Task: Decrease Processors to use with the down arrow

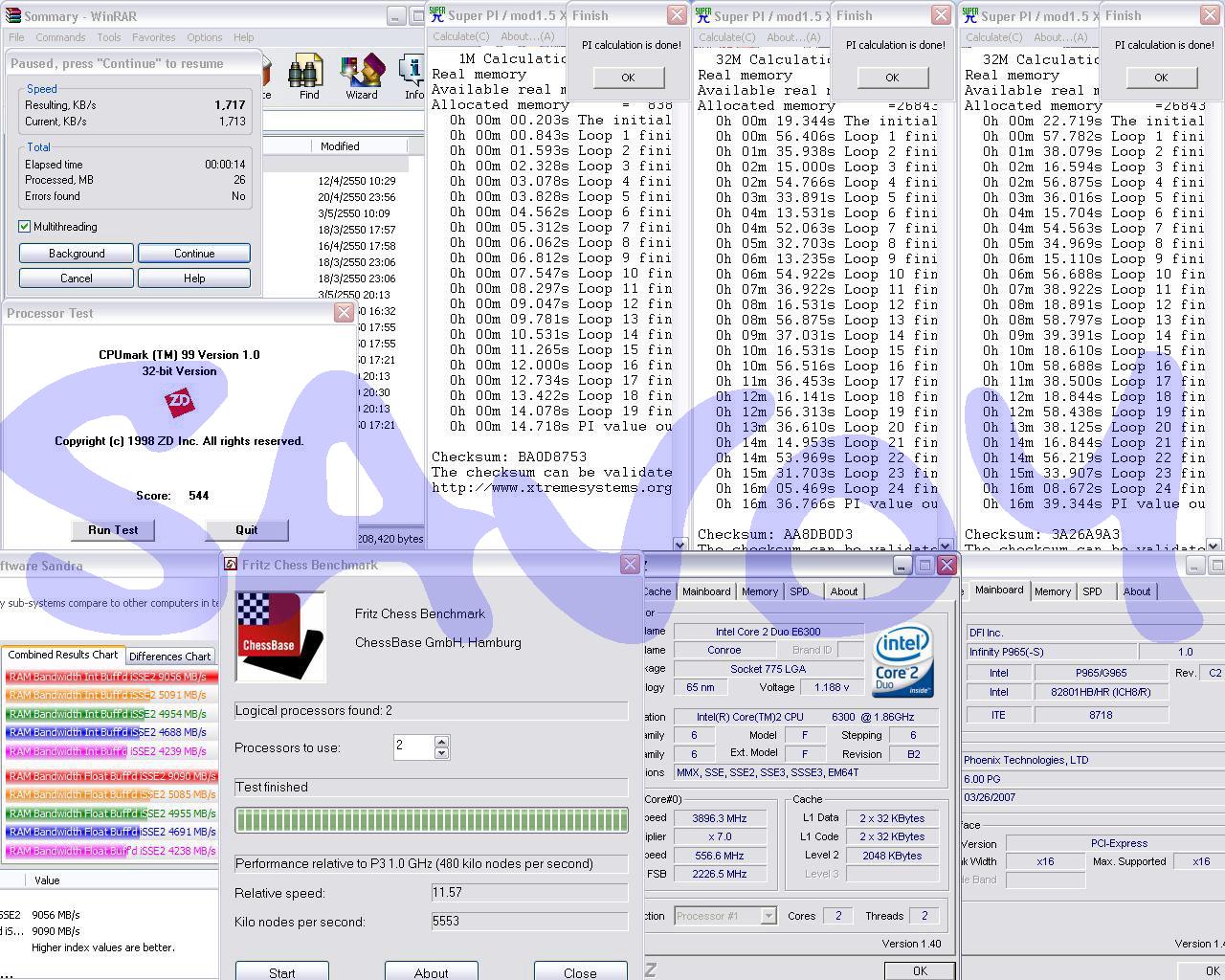Action: [x=441, y=753]
